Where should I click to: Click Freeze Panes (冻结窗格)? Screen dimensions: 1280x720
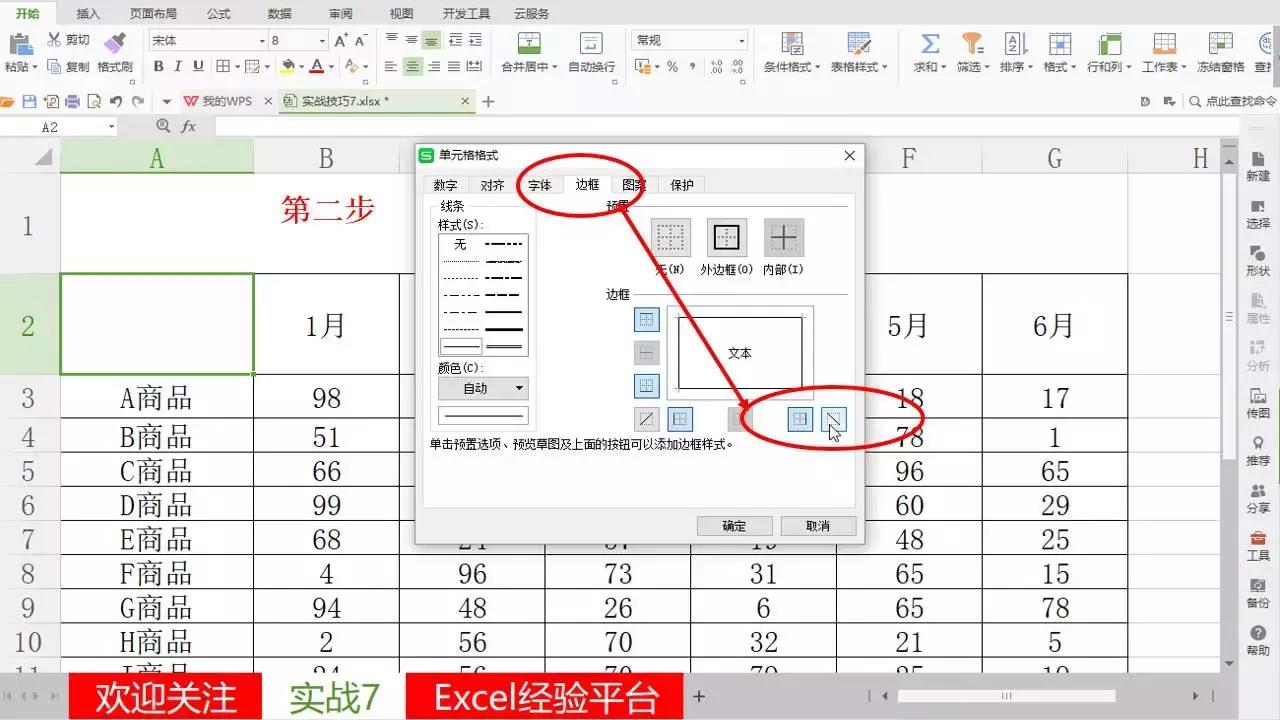1221,52
